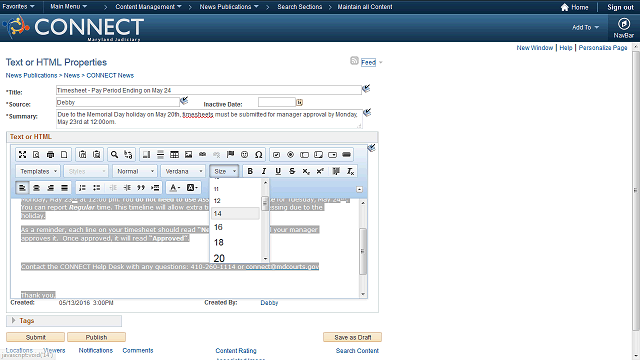The width and height of the screenshot is (640, 360).
Task: Open the Personalize Page link
Action: [x=603, y=48]
